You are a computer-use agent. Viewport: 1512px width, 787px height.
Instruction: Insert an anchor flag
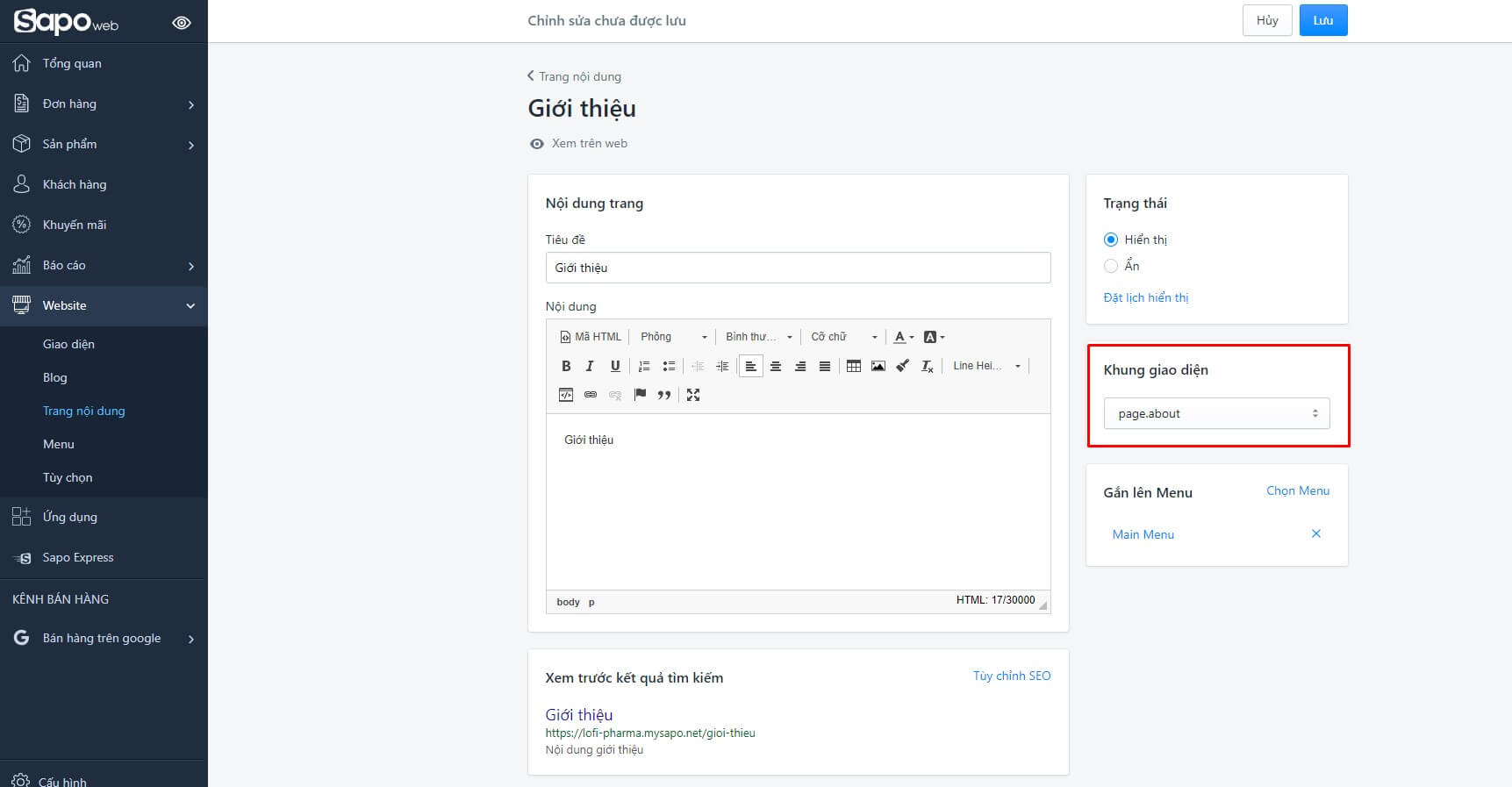click(x=640, y=395)
